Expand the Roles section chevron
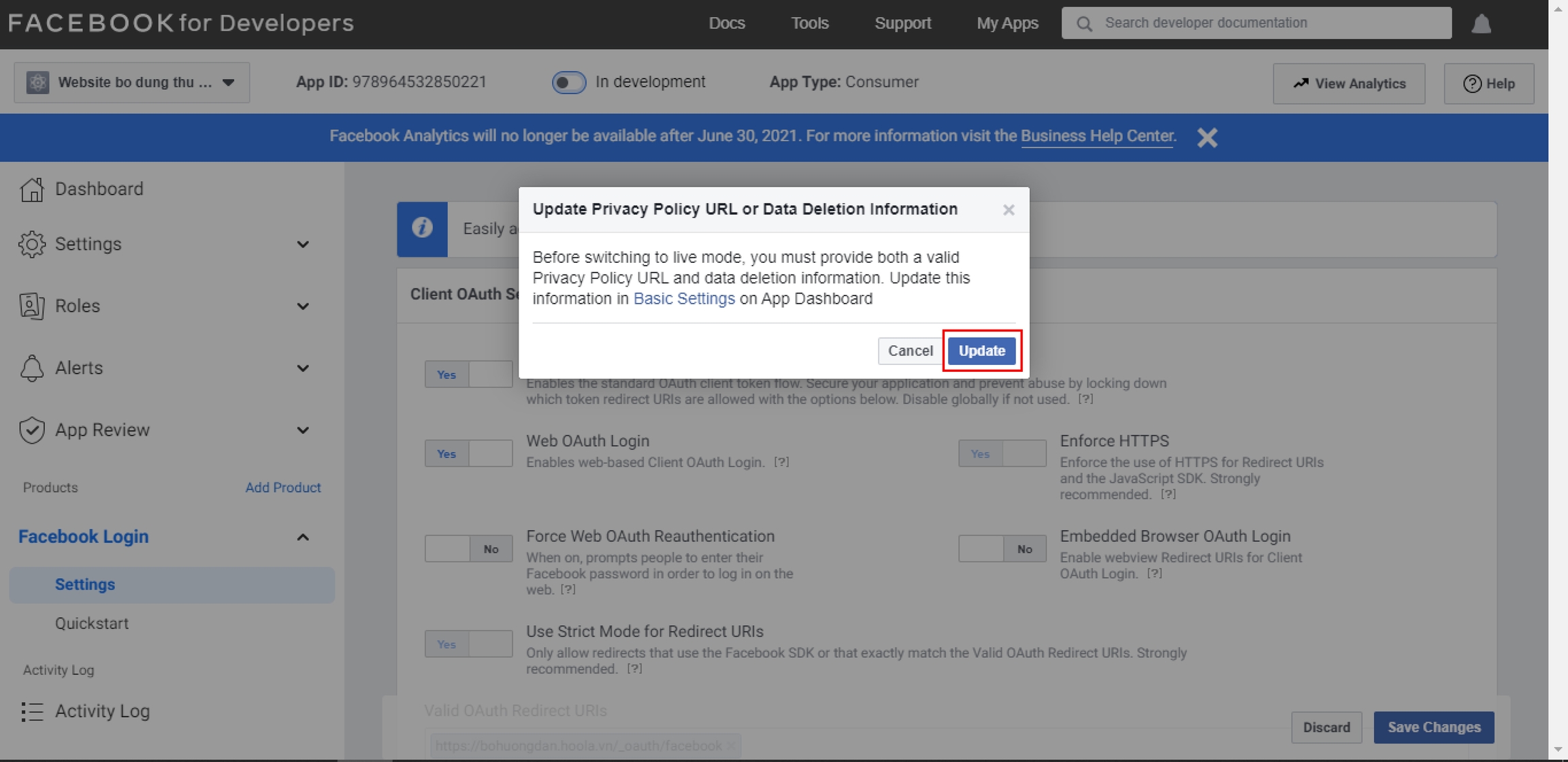1568x762 pixels. coord(303,306)
